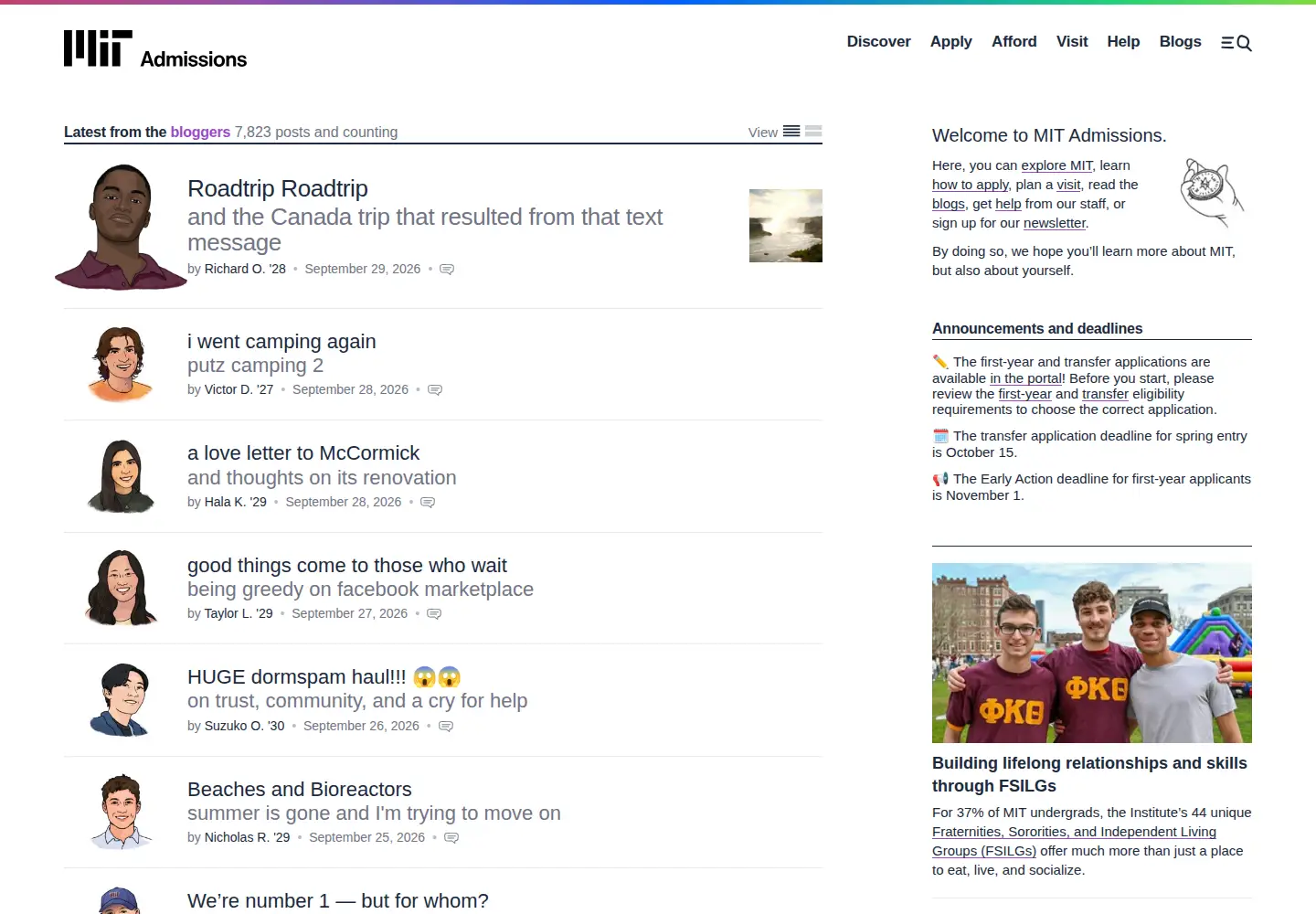Follow the 'visit' link in welcome text
The width and height of the screenshot is (1316, 914).
pos(1068,185)
